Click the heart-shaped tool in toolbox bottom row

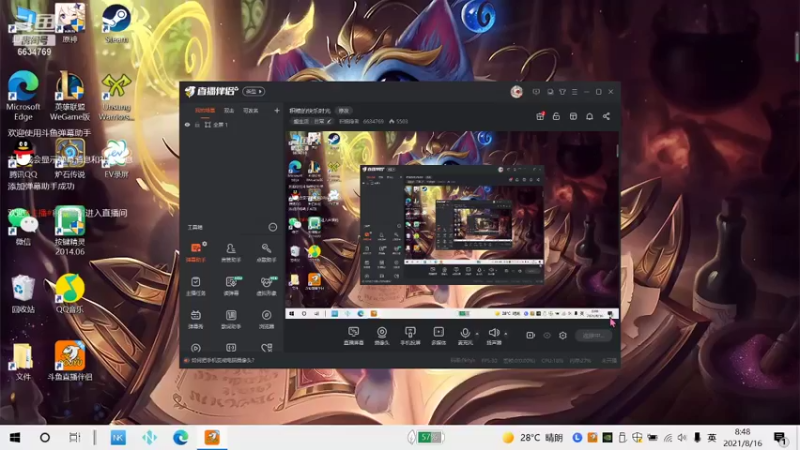pyautogui.click(x=266, y=348)
